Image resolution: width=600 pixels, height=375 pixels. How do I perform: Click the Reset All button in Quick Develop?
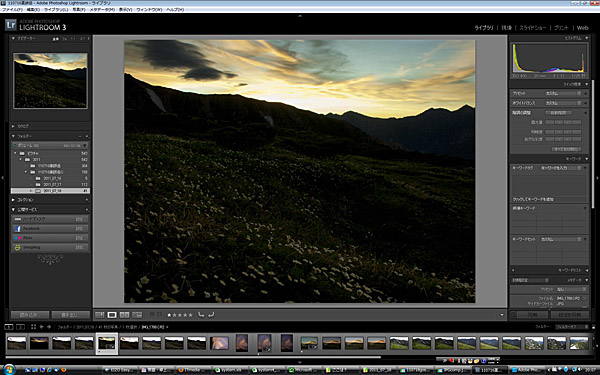(x=566, y=149)
